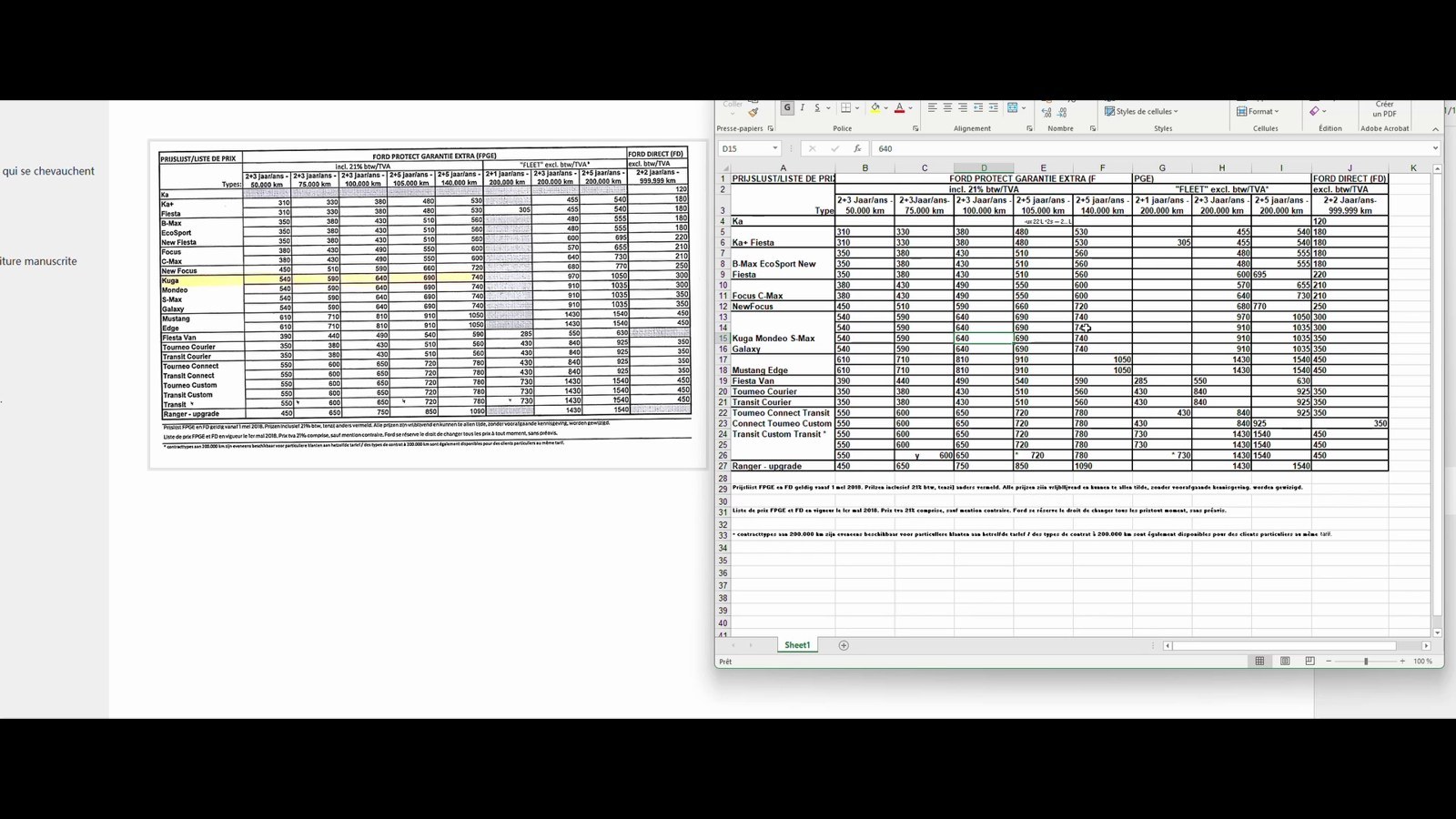Click the select-all corner of the spreadsheet
The height and width of the screenshot is (819, 1456).
tap(725, 168)
